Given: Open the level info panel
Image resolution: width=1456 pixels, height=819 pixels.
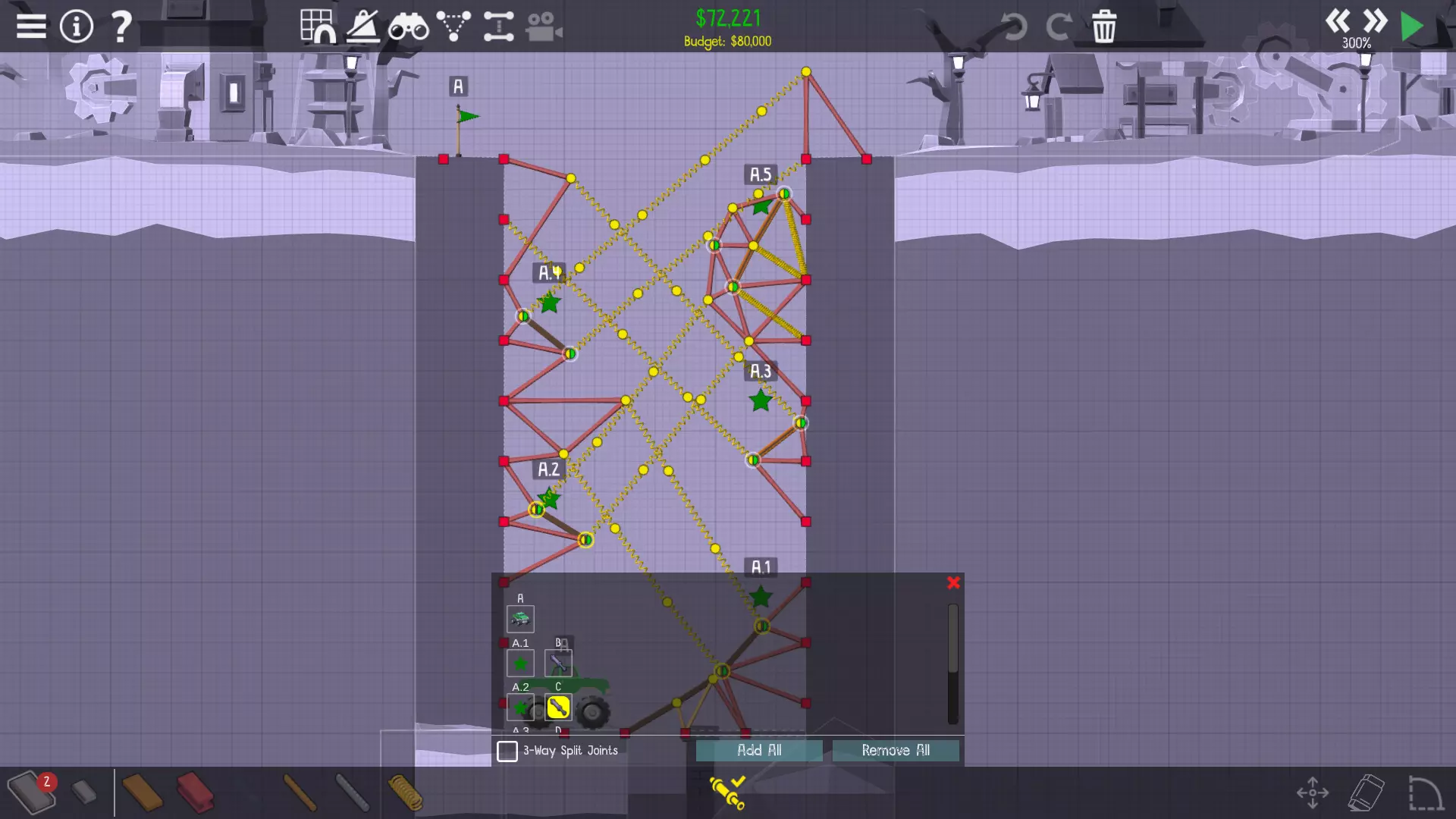Looking at the screenshot, I should (x=77, y=27).
